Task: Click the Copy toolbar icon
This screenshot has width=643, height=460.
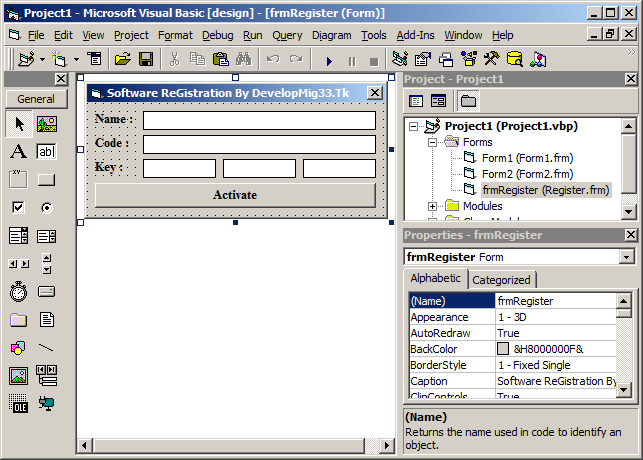Action: coord(197,59)
